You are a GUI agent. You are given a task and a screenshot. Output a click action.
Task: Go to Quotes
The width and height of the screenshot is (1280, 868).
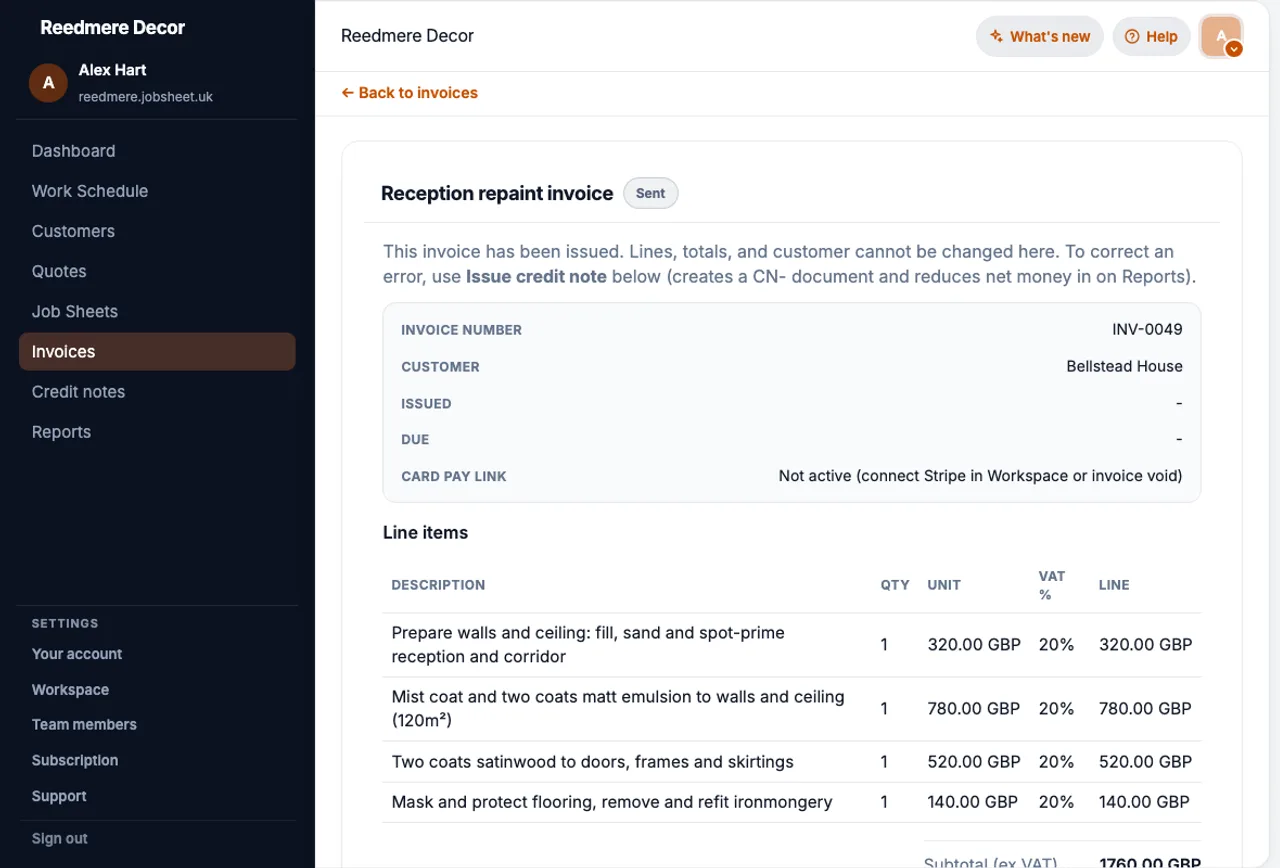click(x=59, y=271)
